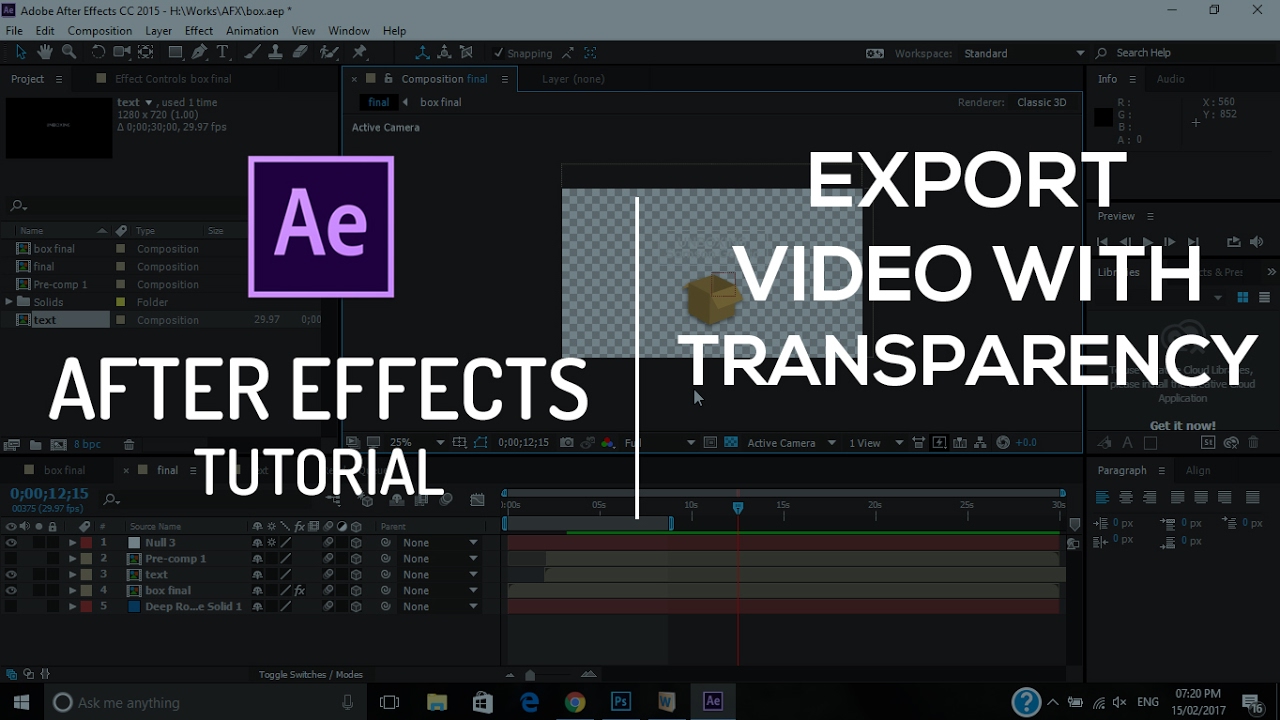Open the 1 View layout dropdown
Image resolution: width=1280 pixels, height=720 pixels.
point(876,442)
